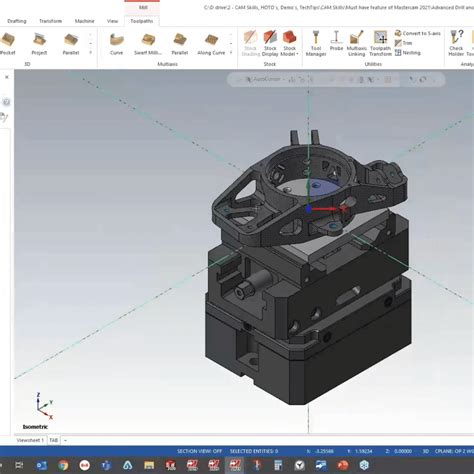Open Outlook from the taskbar
Image resolution: width=474 pixels, height=474 pixels.
(41, 465)
